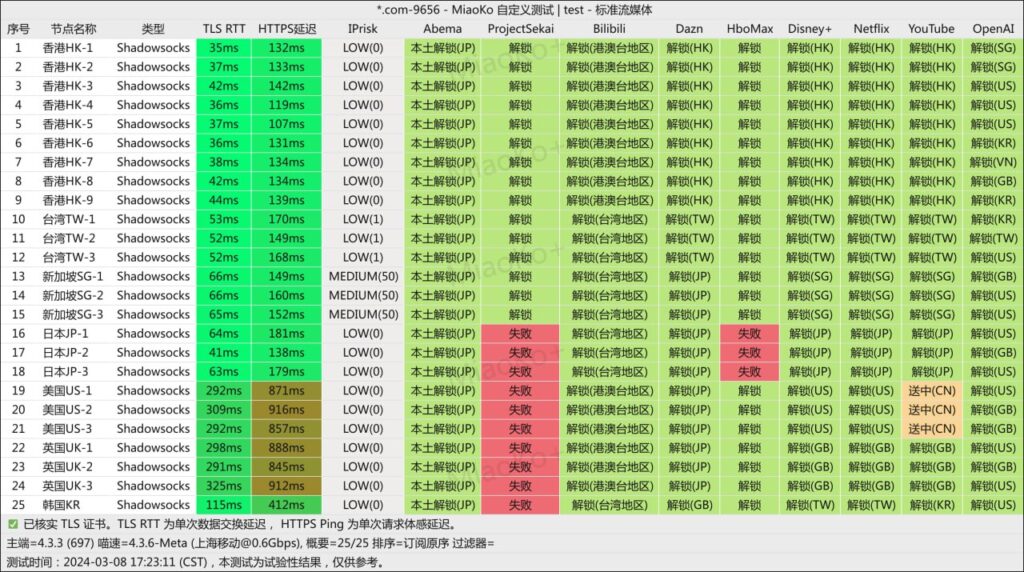Screen dimensions: 1024x572
Task: Click the Abema column header
Action: (442, 29)
